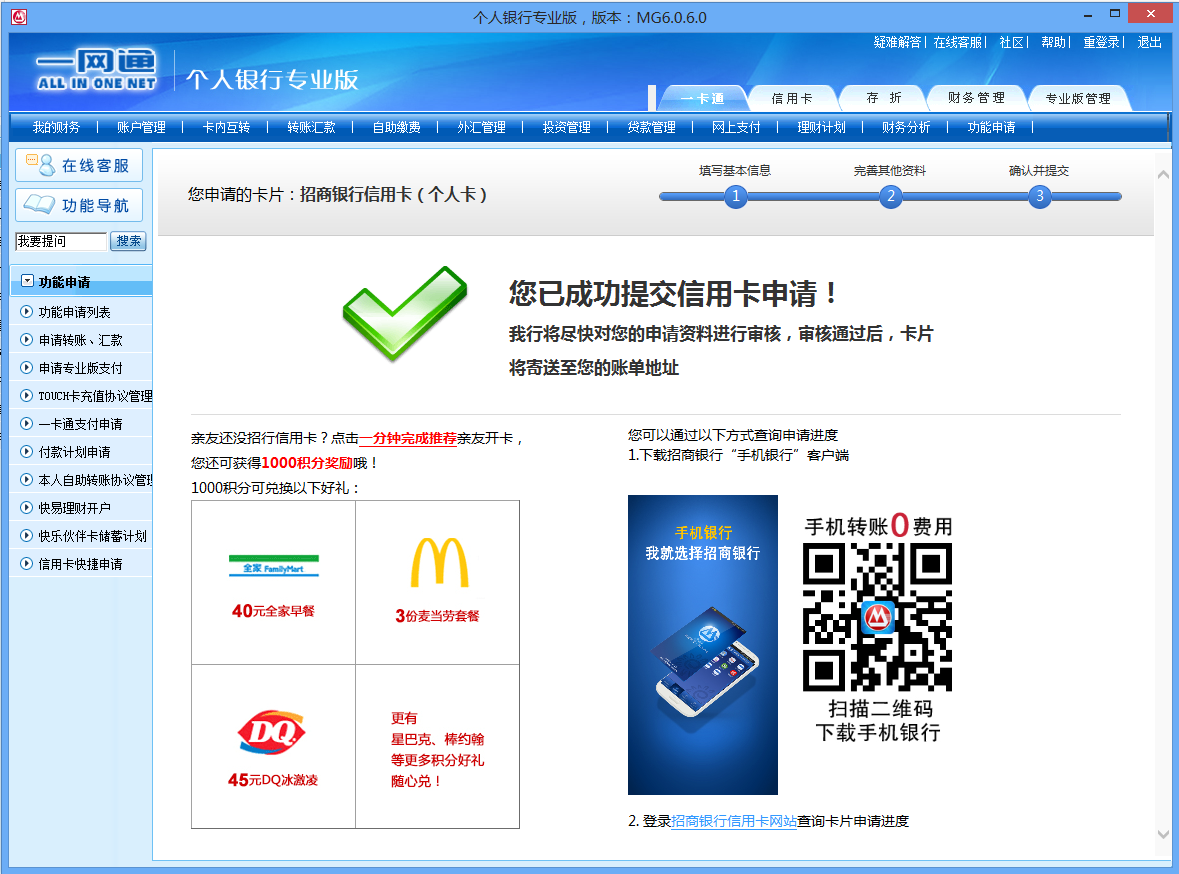The width and height of the screenshot is (1179, 874).
Task: Switch to the 存折 tab
Action: click(883, 99)
